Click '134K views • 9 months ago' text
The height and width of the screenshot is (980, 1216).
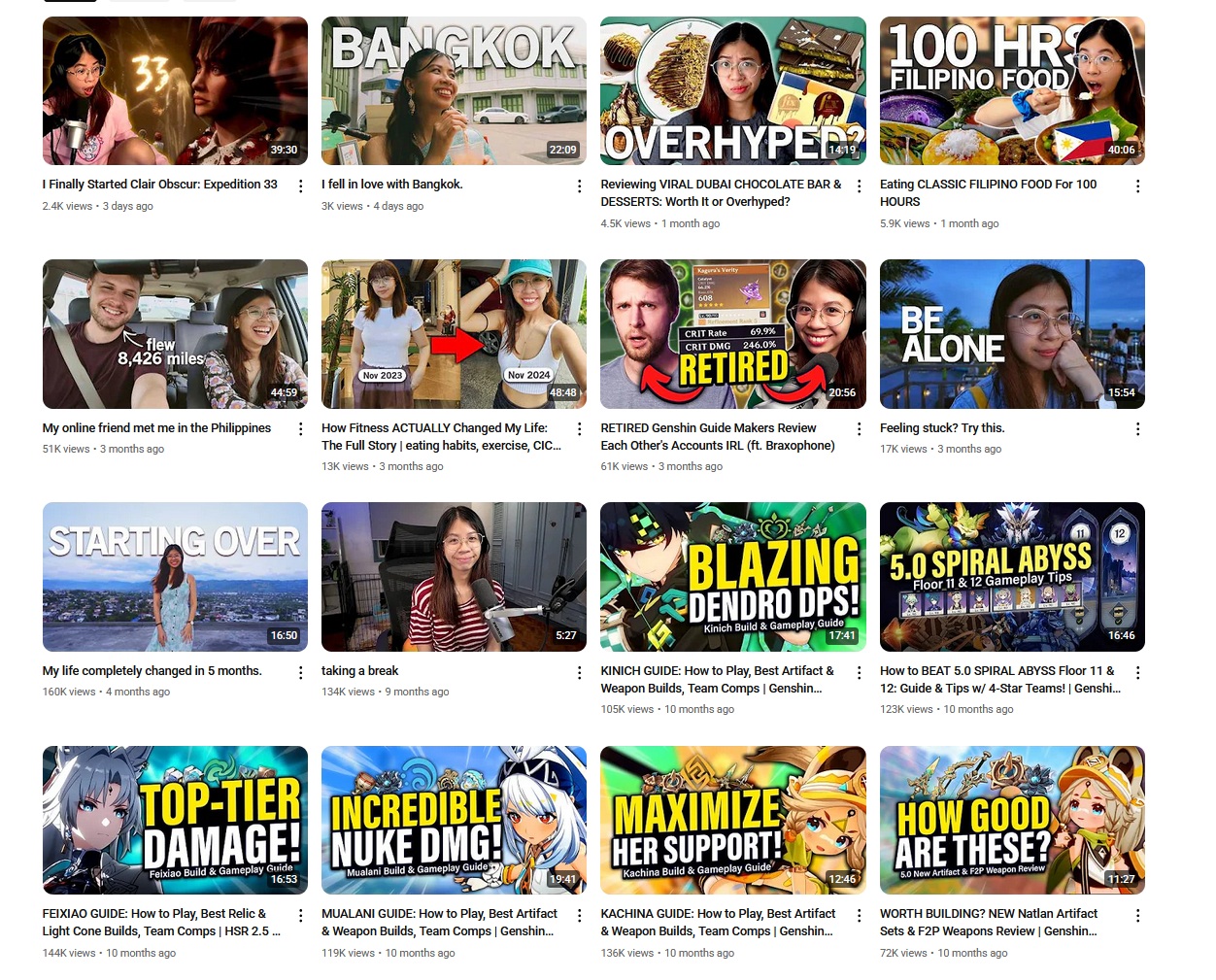tap(386, 692)
